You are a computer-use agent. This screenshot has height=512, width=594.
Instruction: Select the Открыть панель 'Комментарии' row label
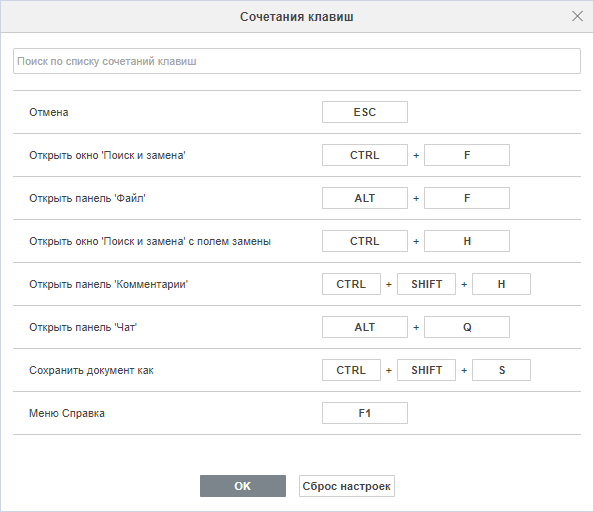click(x=108, y=284)
